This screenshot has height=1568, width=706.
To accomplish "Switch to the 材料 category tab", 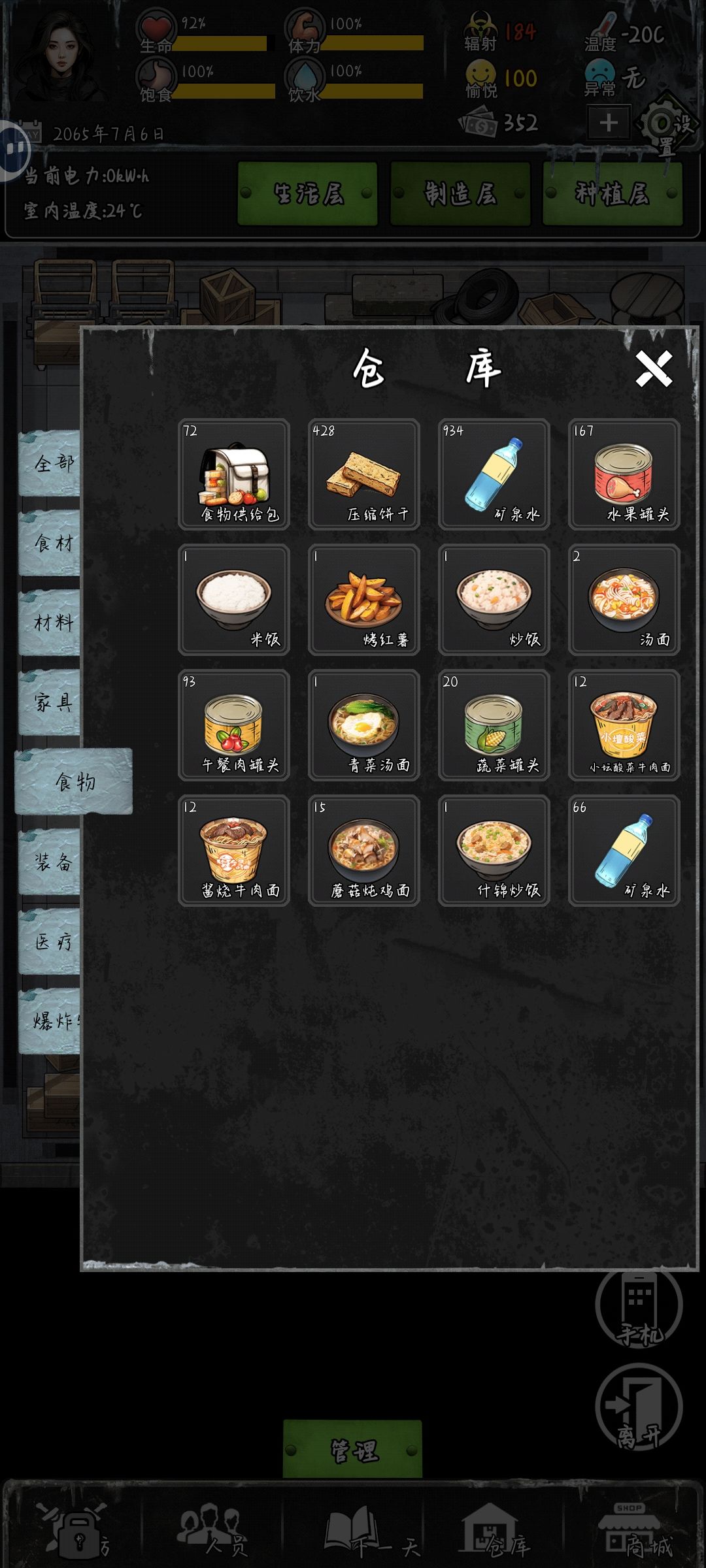I will (51, 623).
